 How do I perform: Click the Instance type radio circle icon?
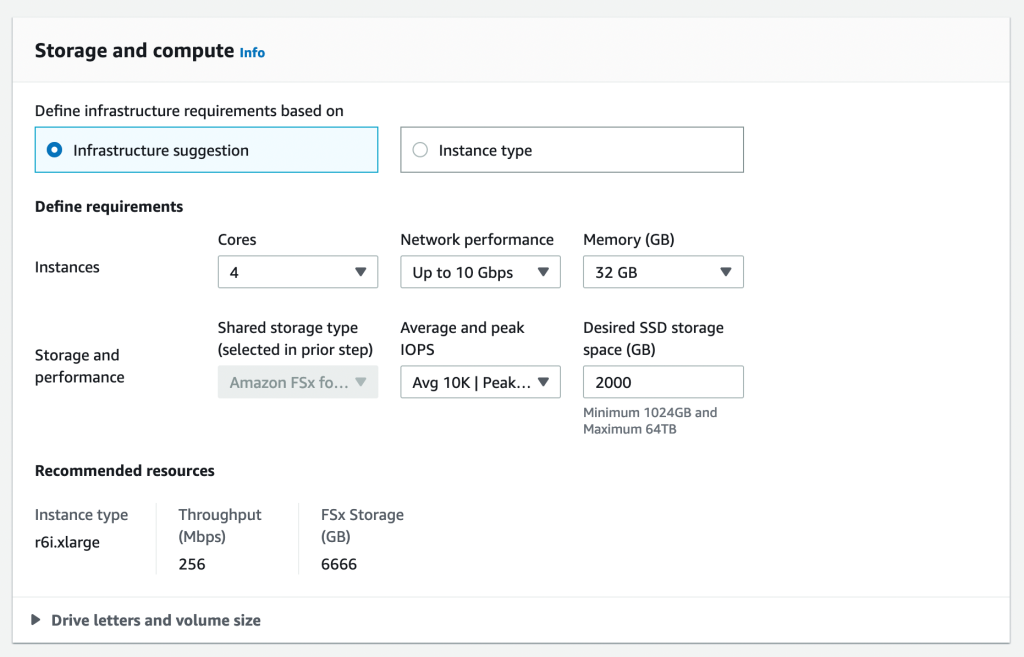click(x=419, y=149)
